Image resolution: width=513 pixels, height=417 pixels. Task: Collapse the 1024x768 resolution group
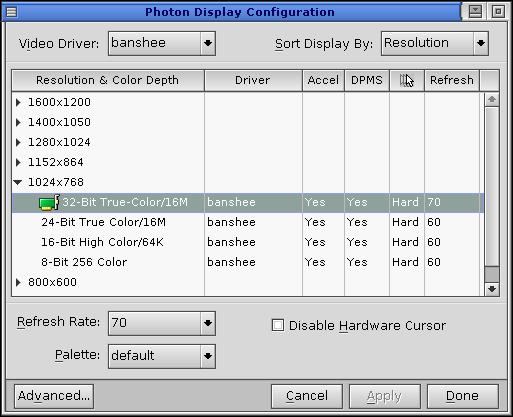(18, 182)
